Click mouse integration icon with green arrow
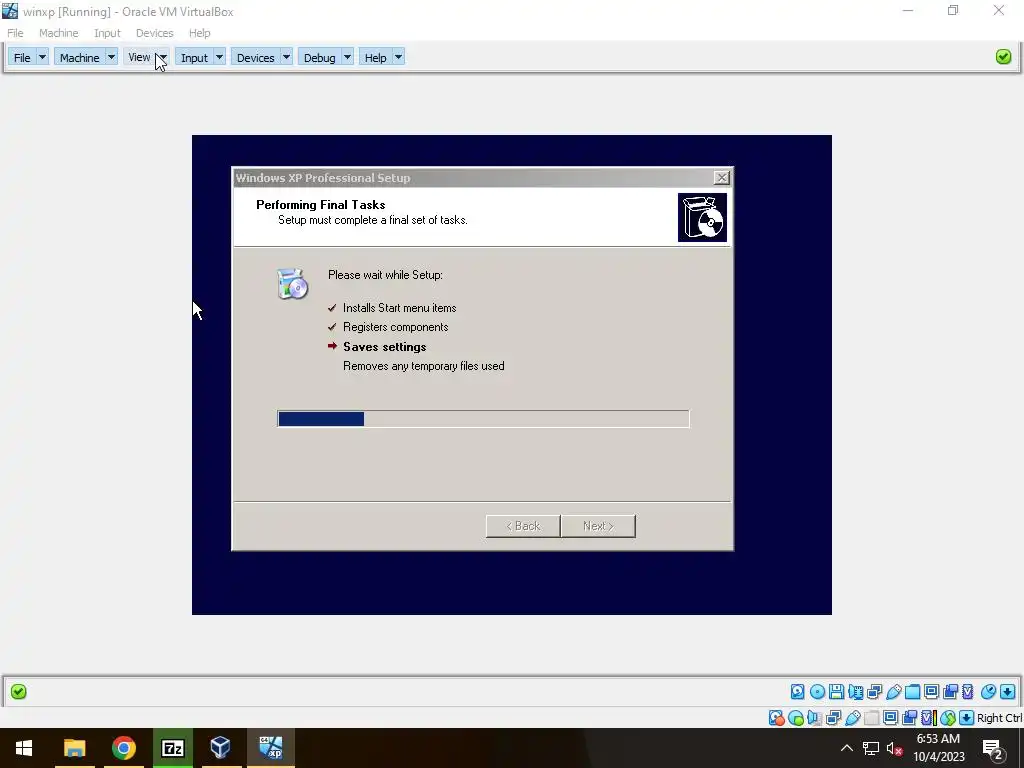Viewport: 1024px width, 768px height. pyautogui.click(x=948, y=718)
